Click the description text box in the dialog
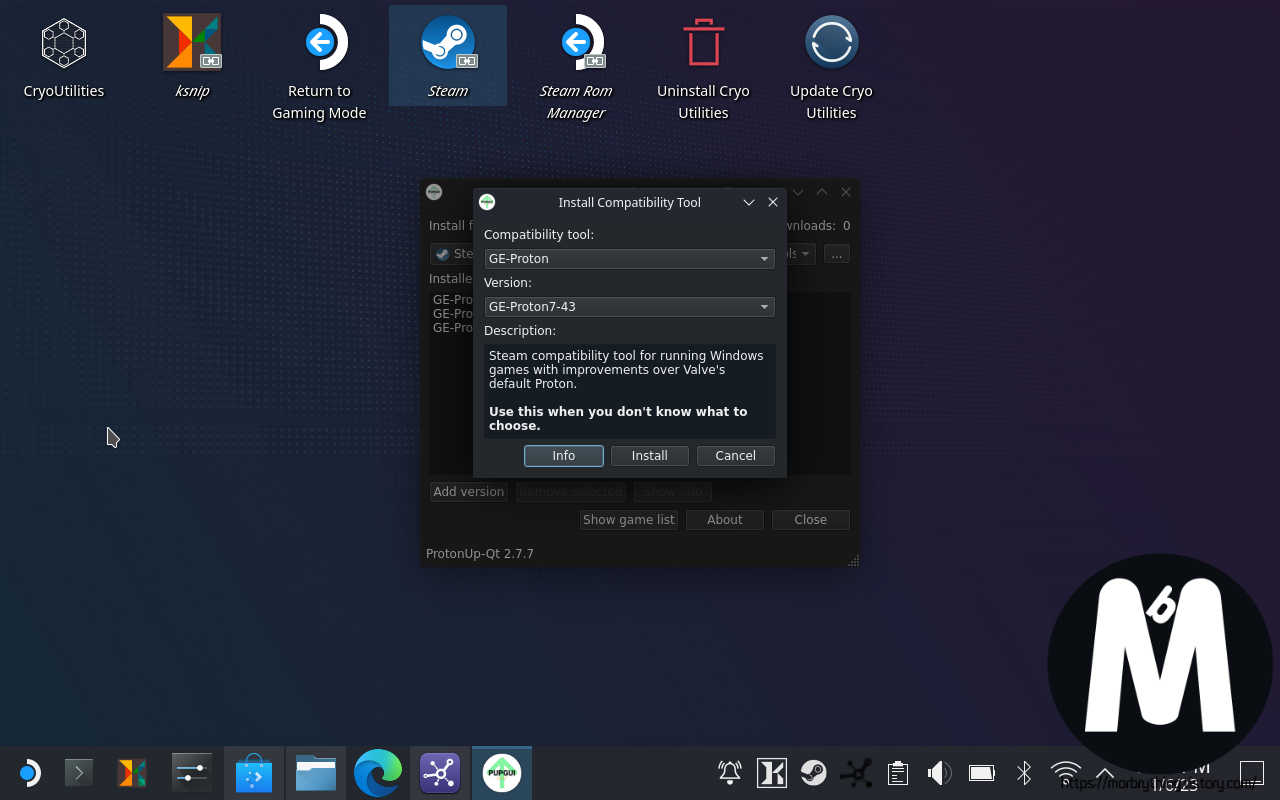This screenshot has height=800, width=1280. pos(630,391)
